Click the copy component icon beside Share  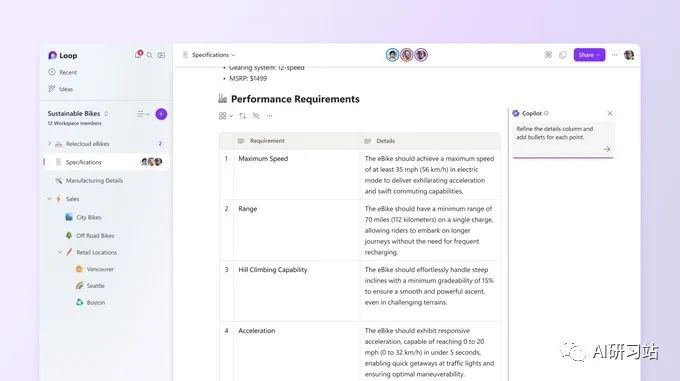click(x=562, y=55)
